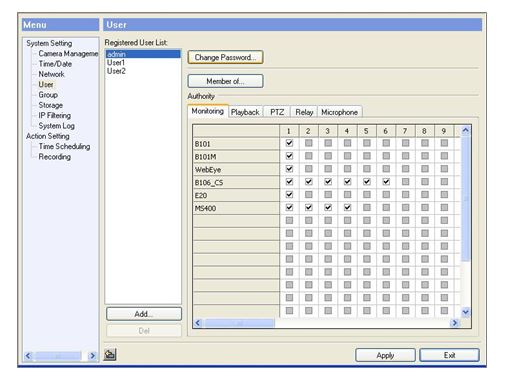
Task: Switch to the Playback tab
Action: 245,112
